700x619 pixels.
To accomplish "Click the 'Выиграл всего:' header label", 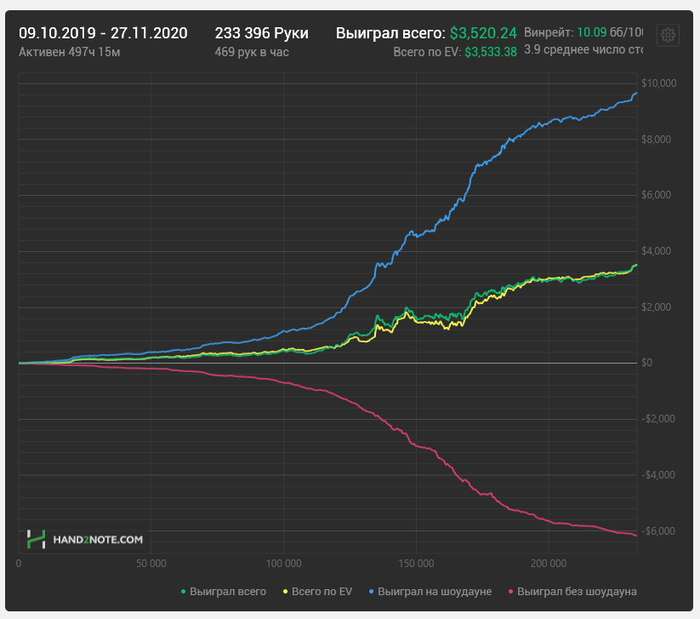I will click(x=391, y=33).
